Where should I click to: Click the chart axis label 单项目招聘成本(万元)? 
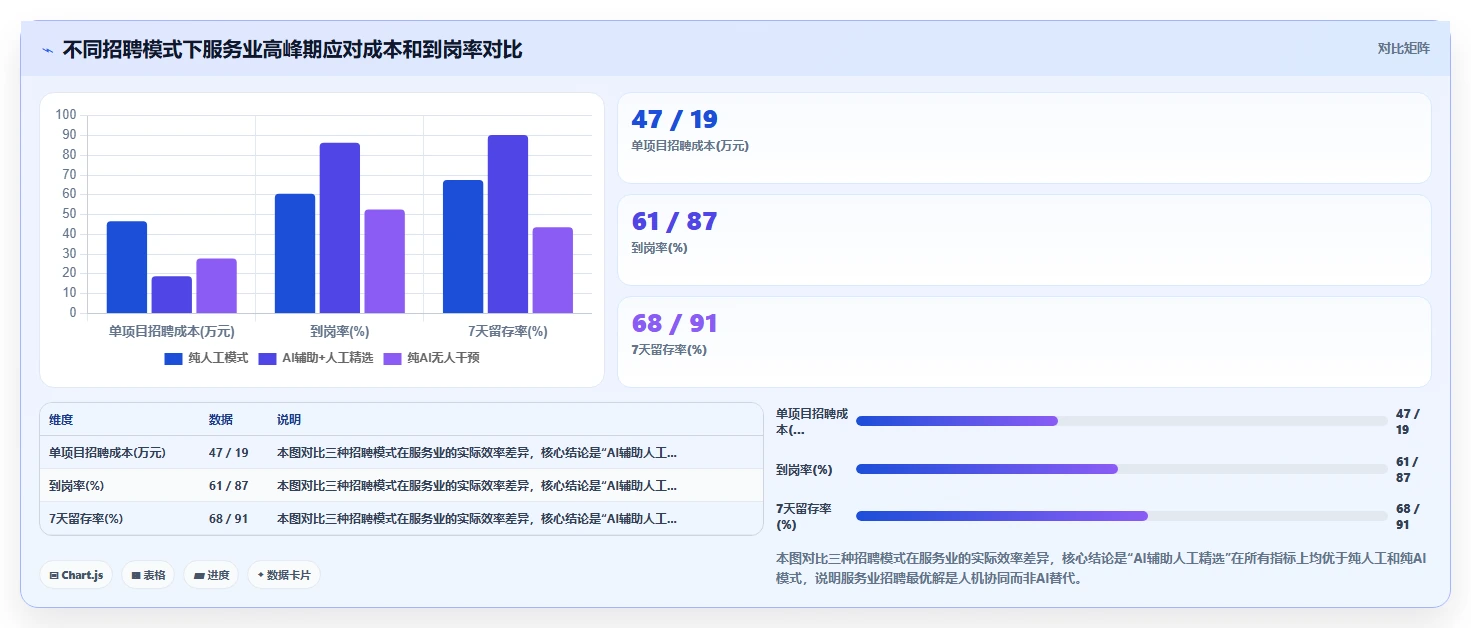tap(172, 331)
